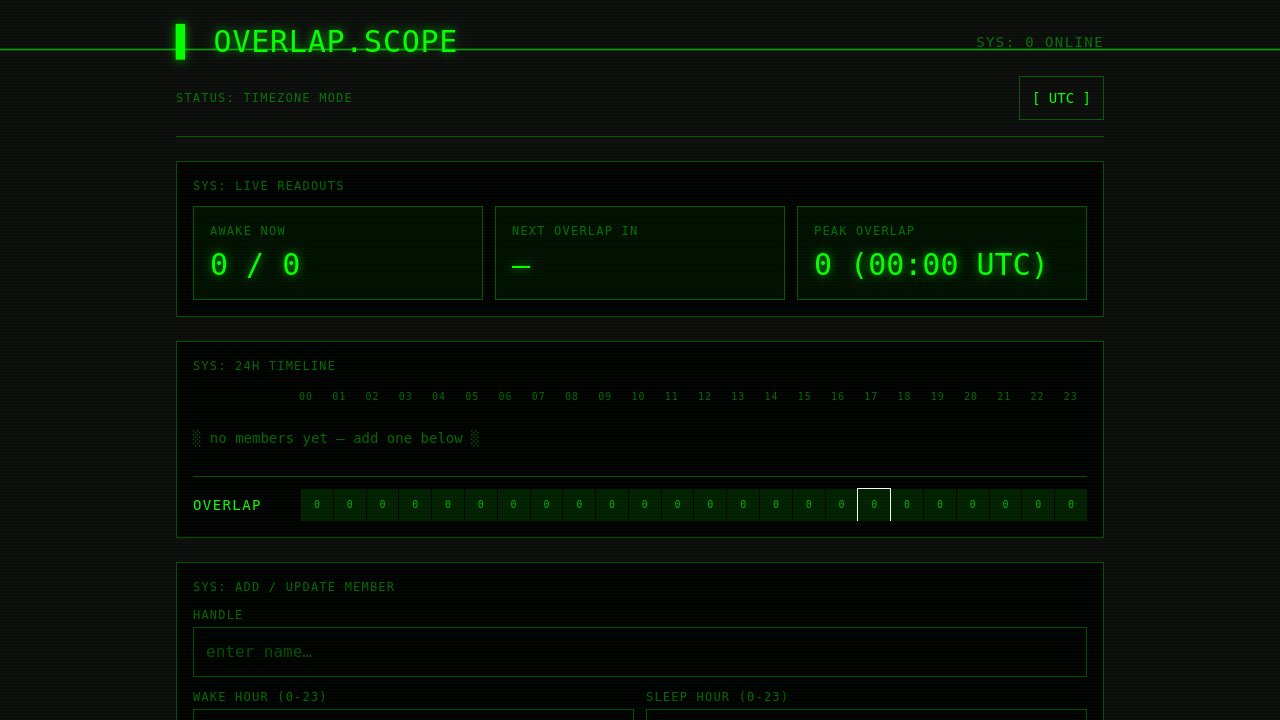
Task: Select the overlap cell under hour 15
Action: pos(809,505)
